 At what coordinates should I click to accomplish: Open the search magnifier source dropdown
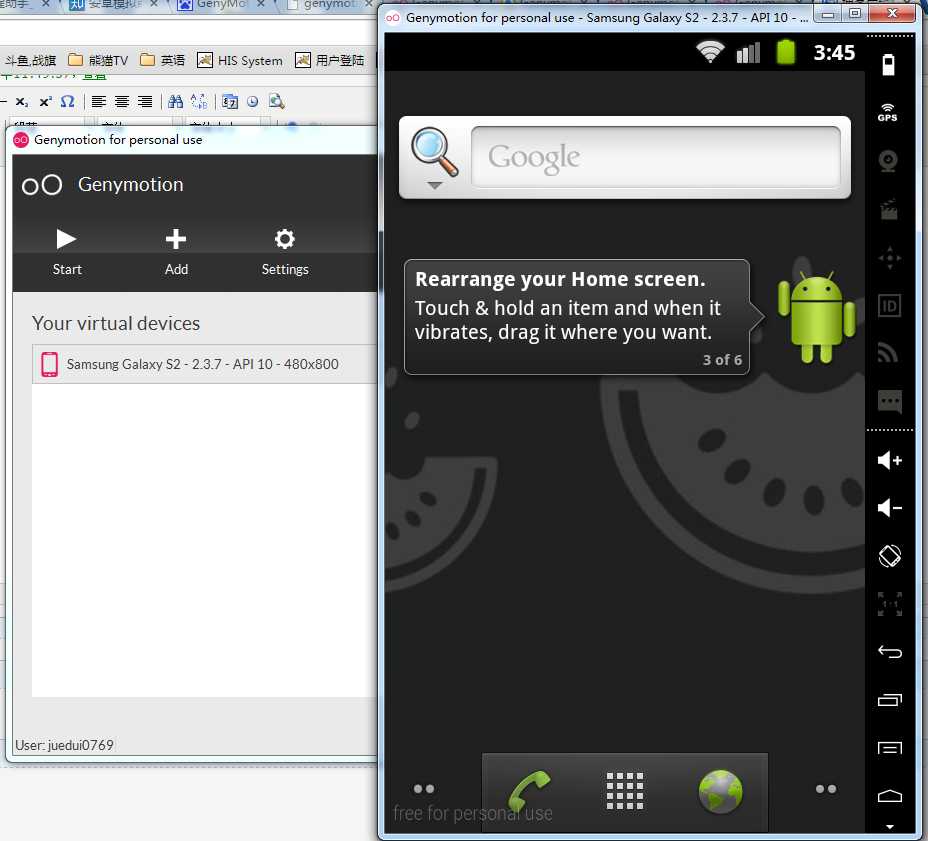pyautogui.click(x=435, y=157)
